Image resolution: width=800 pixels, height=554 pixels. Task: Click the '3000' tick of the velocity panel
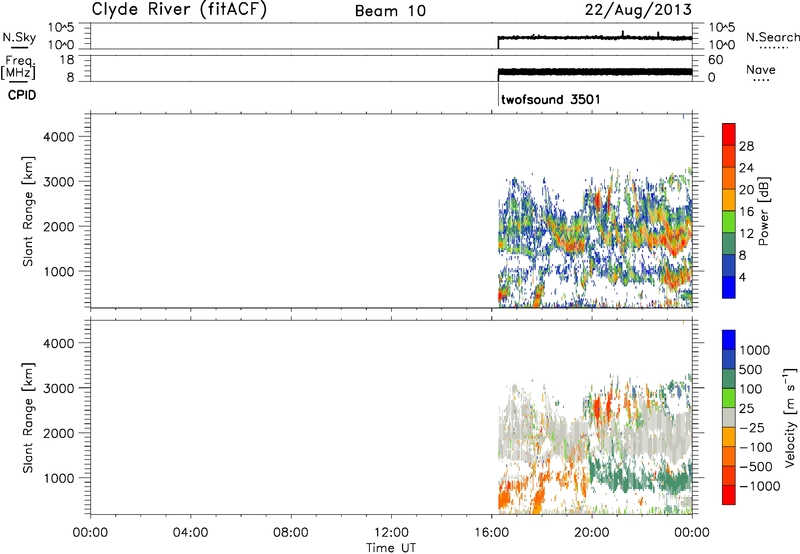point(59,388)
